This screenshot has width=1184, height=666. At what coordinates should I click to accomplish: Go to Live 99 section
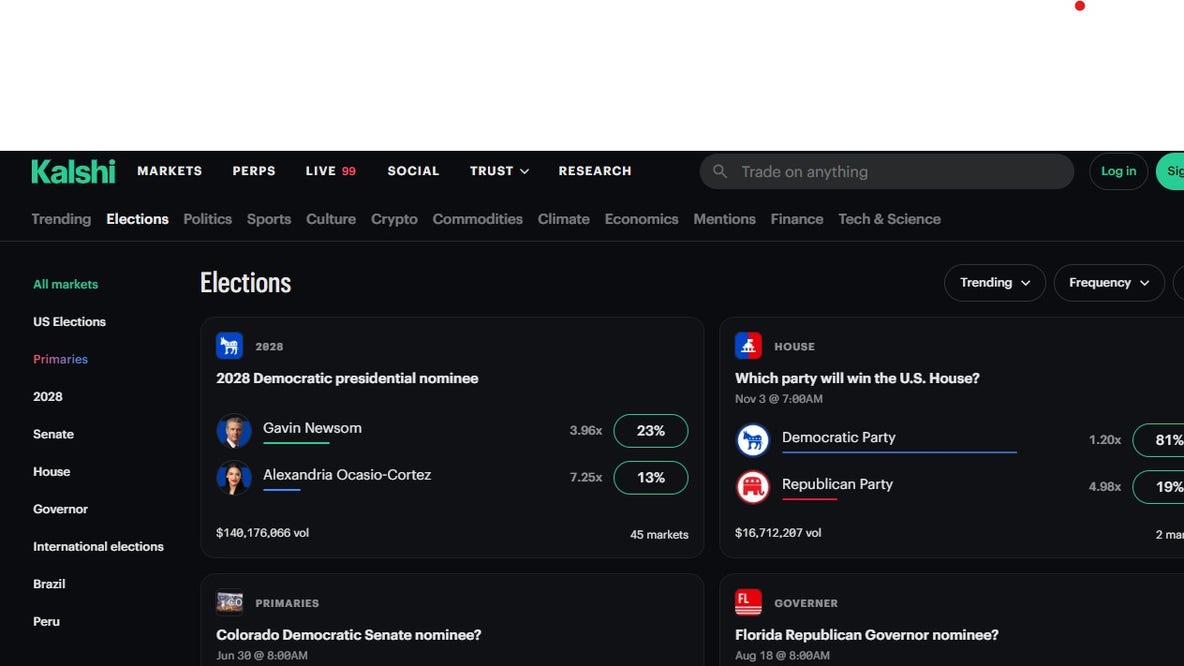point(331,171)
